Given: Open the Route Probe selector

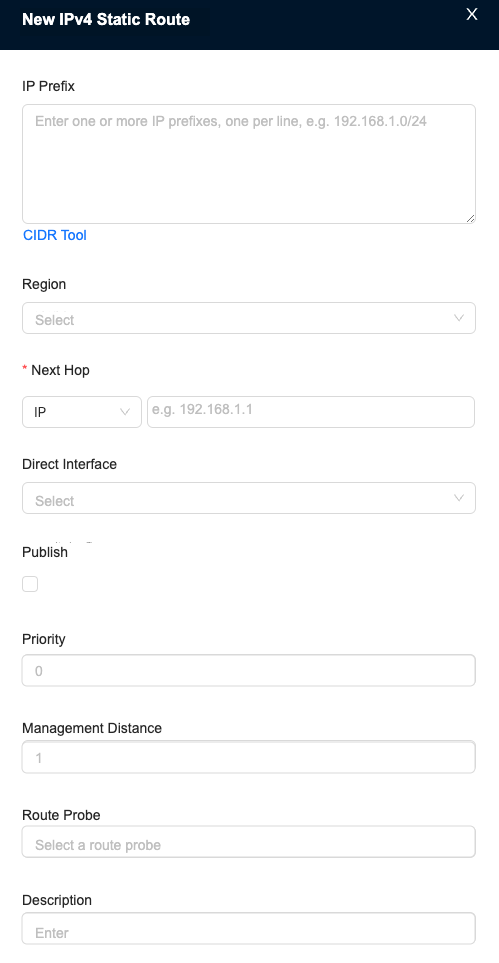Looking at the screenshot, I should pos(249,842).
